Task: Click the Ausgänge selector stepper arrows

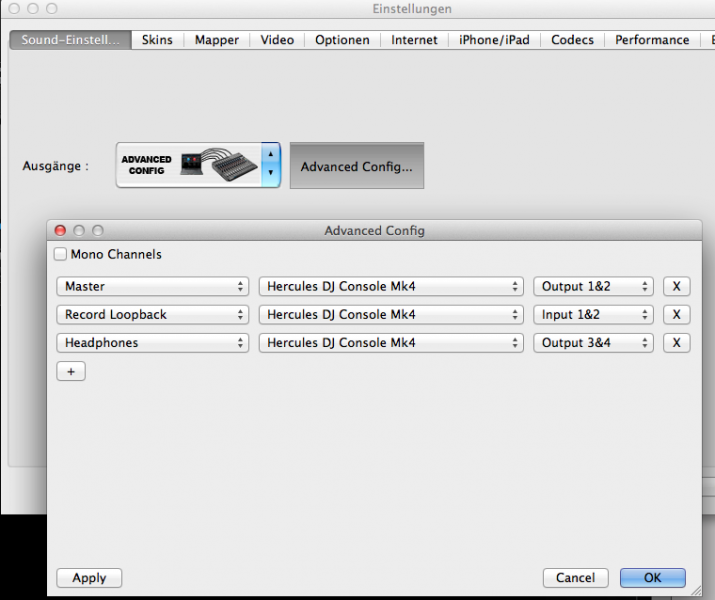Action: 270,165
